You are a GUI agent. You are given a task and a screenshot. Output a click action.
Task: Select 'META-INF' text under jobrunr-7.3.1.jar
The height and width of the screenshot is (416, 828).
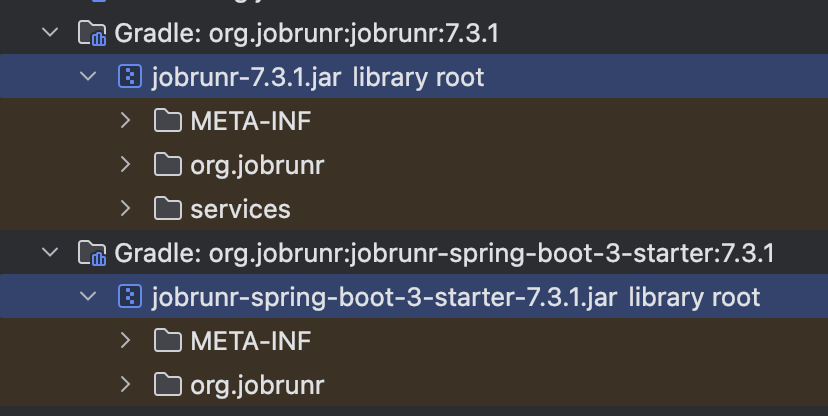coord(251,121)
